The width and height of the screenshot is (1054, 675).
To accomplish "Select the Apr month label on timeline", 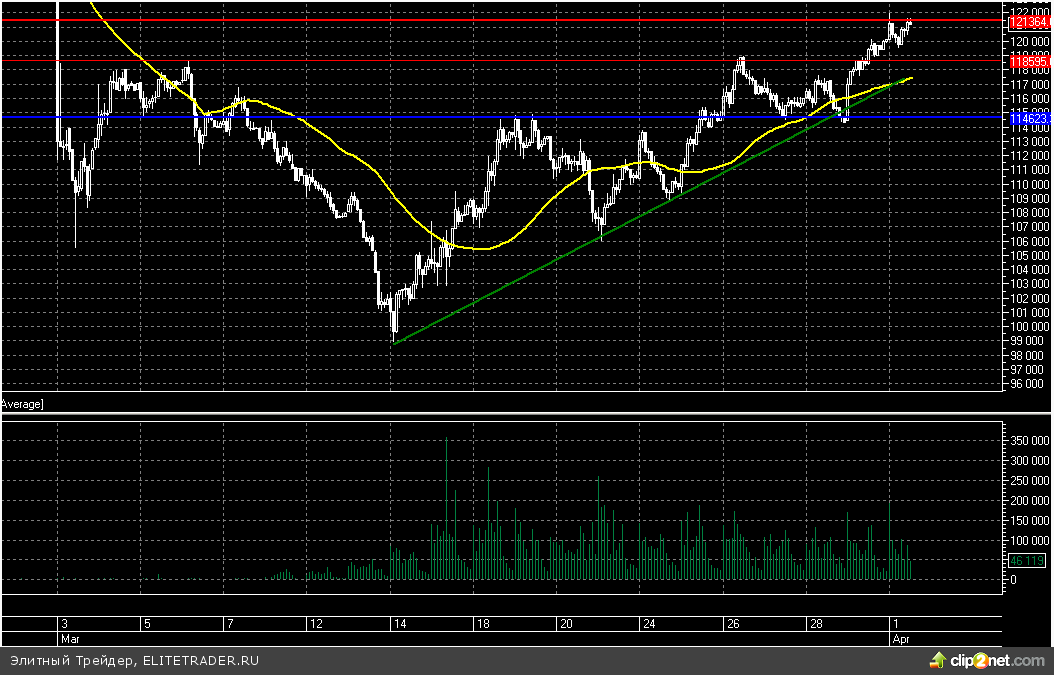I will (898, 637).
